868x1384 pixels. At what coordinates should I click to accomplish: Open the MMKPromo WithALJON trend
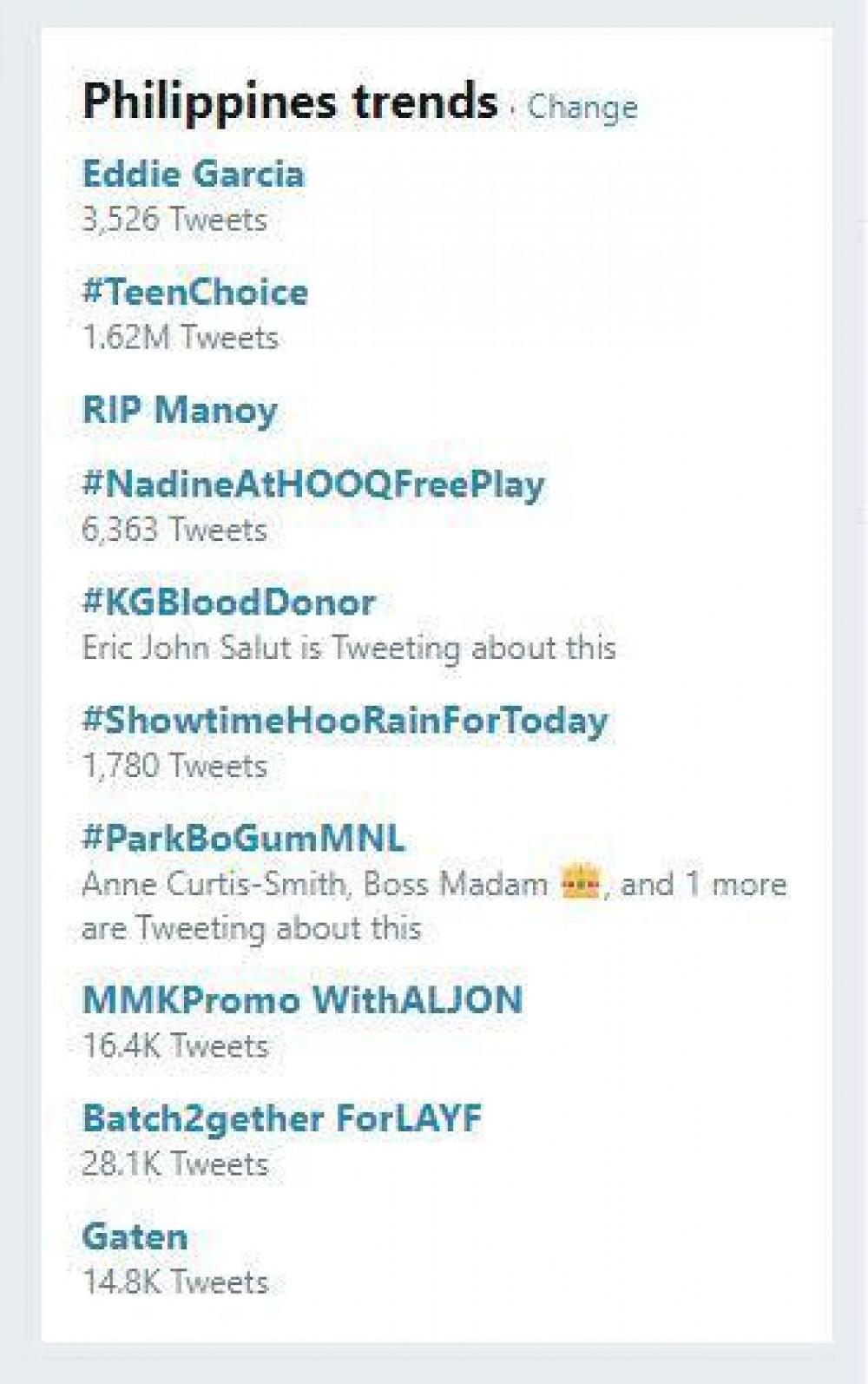pyautogui.click(x=302, y=999)
